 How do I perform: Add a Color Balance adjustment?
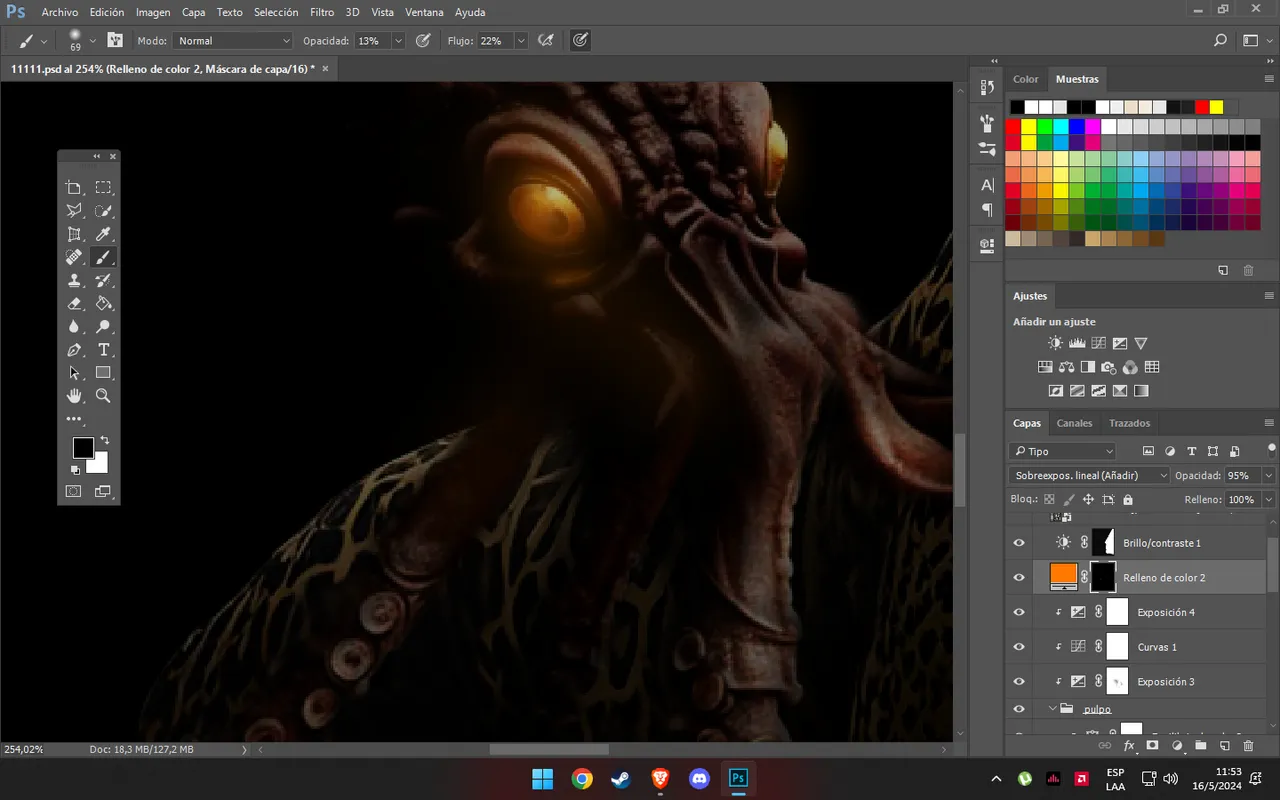point(1066,367)
